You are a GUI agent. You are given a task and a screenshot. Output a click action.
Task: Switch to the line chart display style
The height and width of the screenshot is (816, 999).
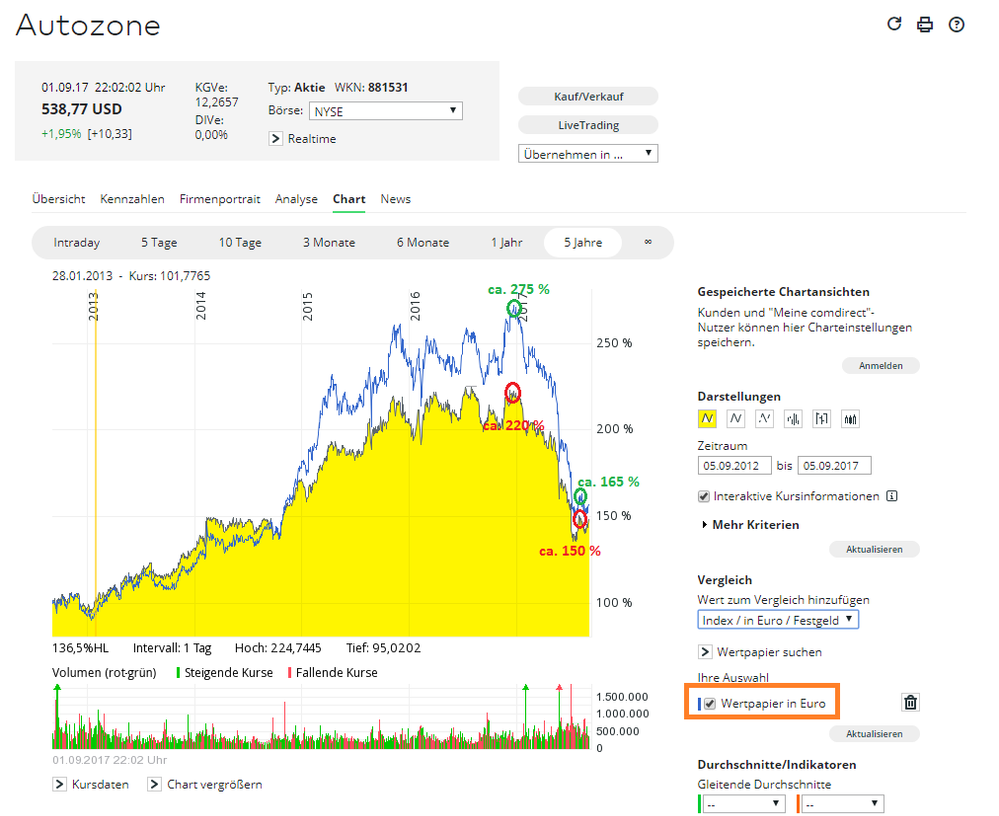pyautogui.click(x=736, y=418)
